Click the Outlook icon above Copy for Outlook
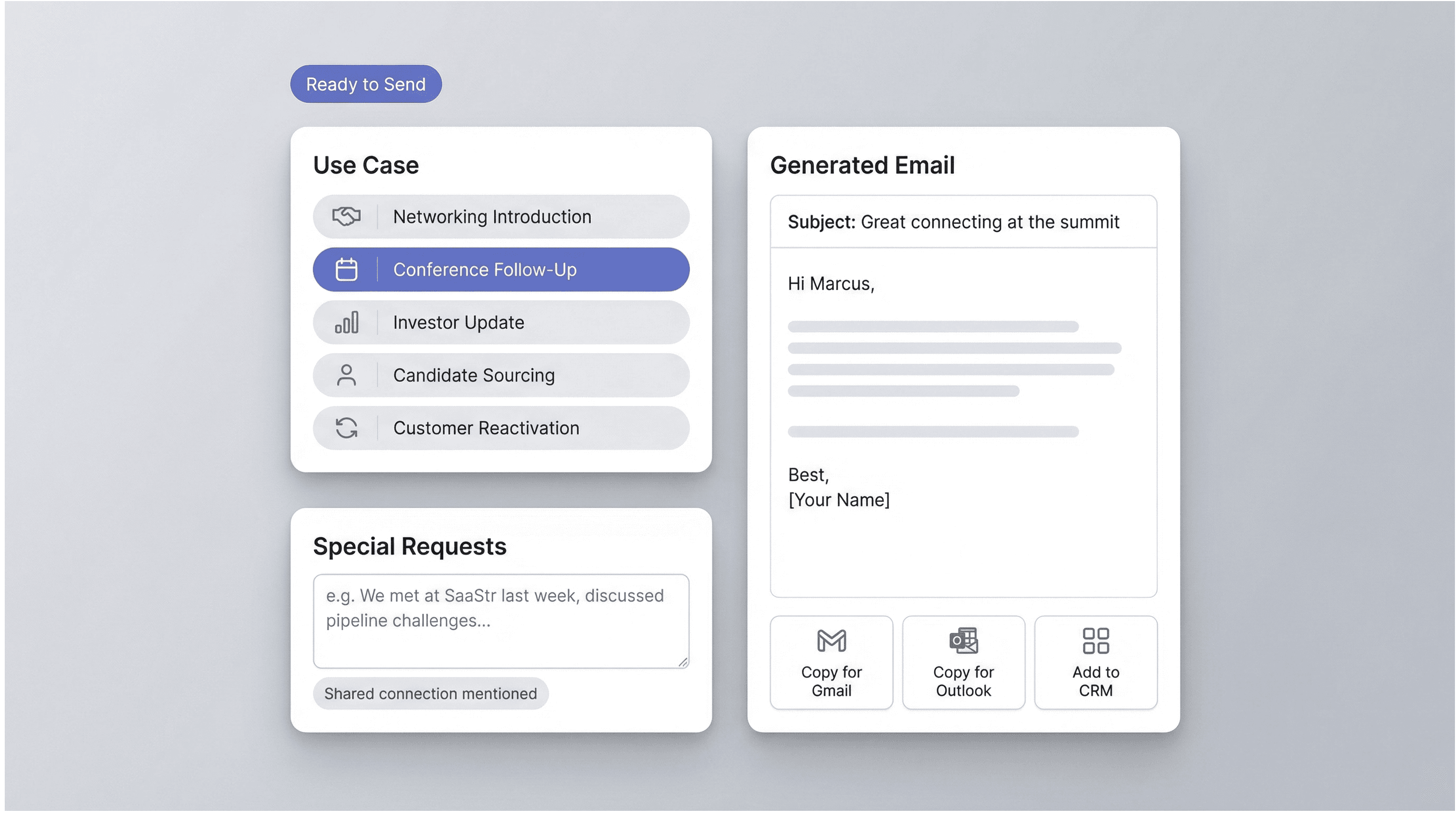1456x815 pixels. (963, 642)
